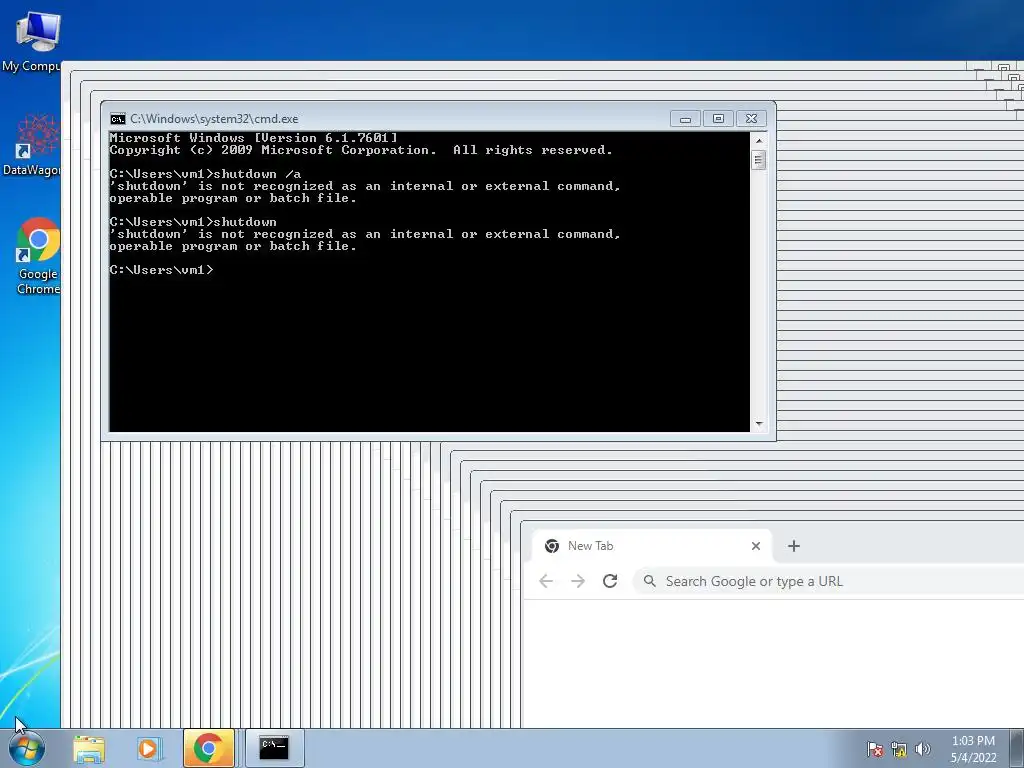Open the volume speaker tray icon
The width and height of the screenshot is (1024, 768).
pyautogui.click(x=922, y=749)
